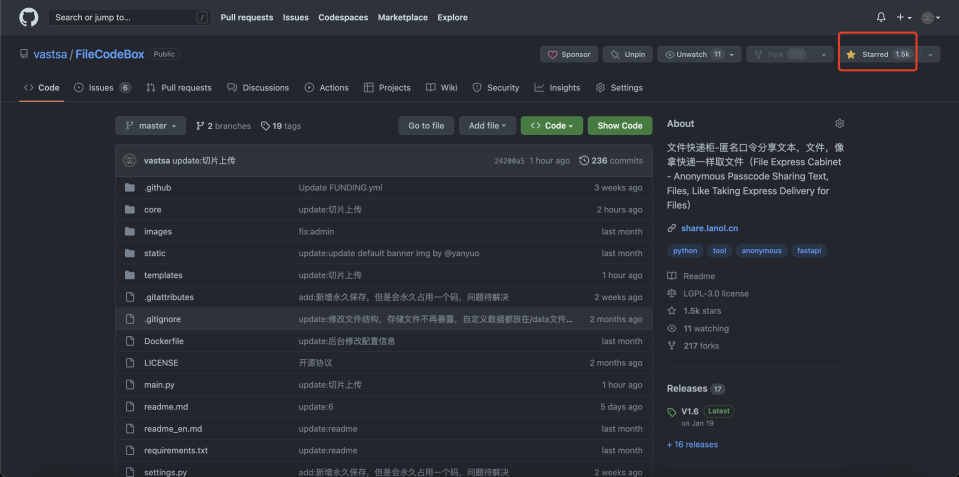Screen dimensions: 959x477
Task: Open the Unwatch dropdown
Action: [x=700, y=54]
